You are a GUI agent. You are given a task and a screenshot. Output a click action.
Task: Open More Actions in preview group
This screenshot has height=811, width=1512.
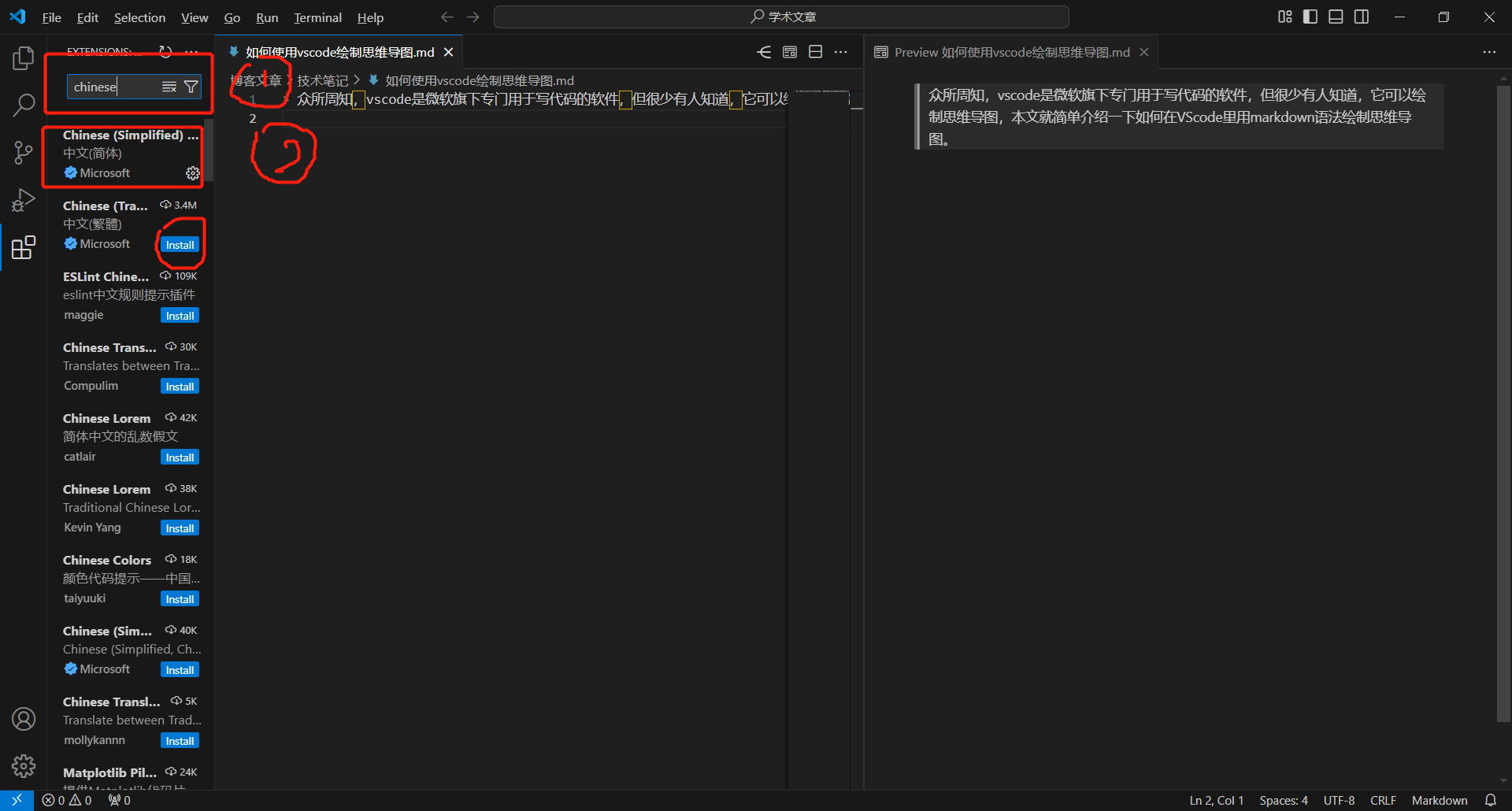pyautogui.click(x=1489, y=52)
